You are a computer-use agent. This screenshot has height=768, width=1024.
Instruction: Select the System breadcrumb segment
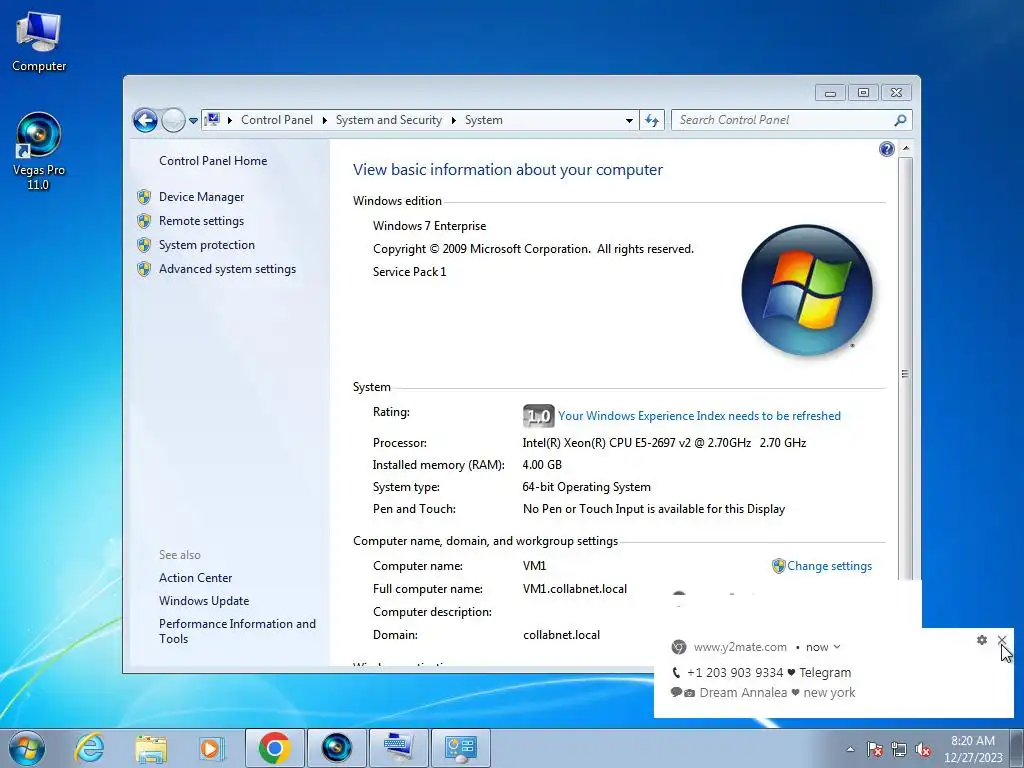pos(484,120)
